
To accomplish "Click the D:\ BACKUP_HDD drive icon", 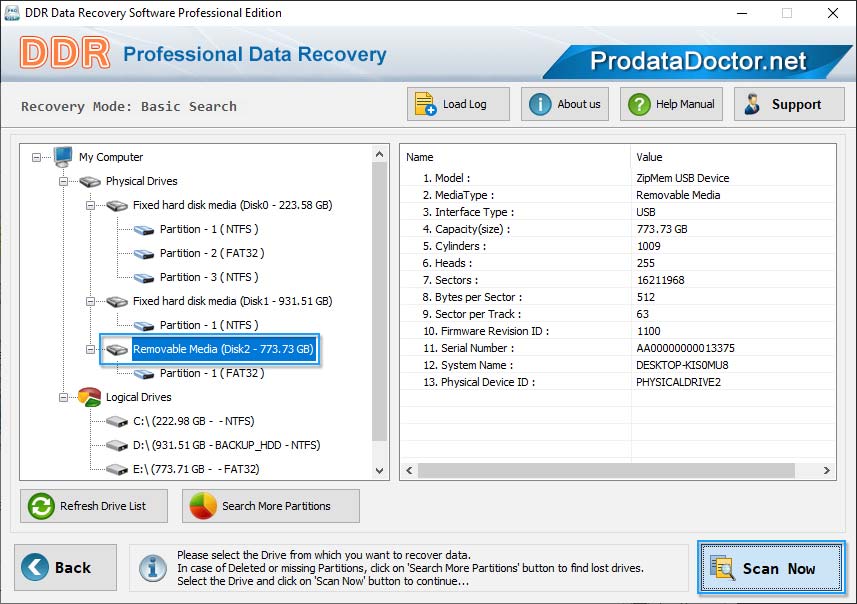I will [x=117, y=445].
